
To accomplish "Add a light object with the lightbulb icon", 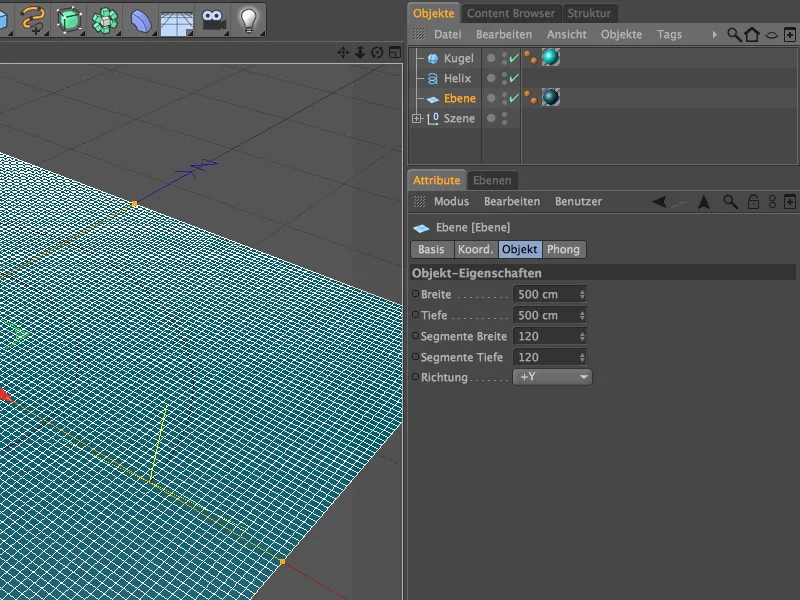I will (x=248, y=20).
